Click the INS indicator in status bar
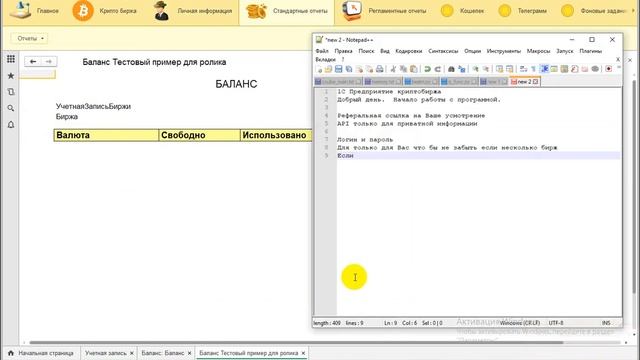The image size is (640, 360). [606, 323]
